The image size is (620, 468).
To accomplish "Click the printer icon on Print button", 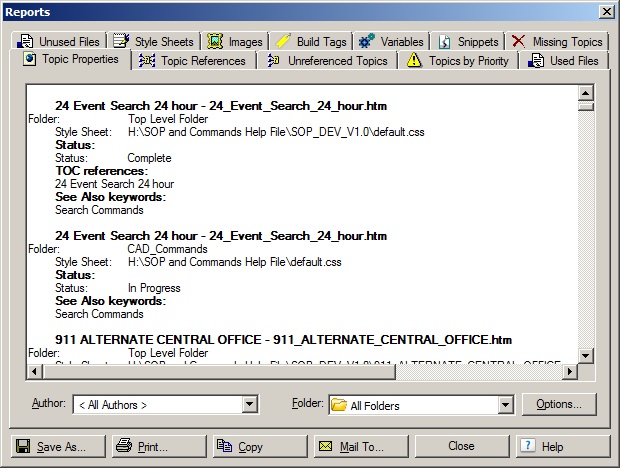I will tap(124, 445).
